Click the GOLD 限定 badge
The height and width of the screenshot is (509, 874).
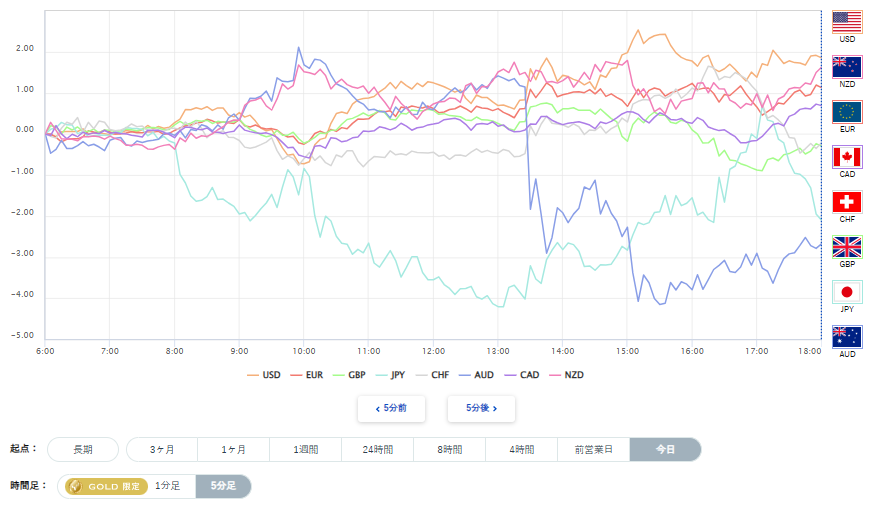coord(106,486)
